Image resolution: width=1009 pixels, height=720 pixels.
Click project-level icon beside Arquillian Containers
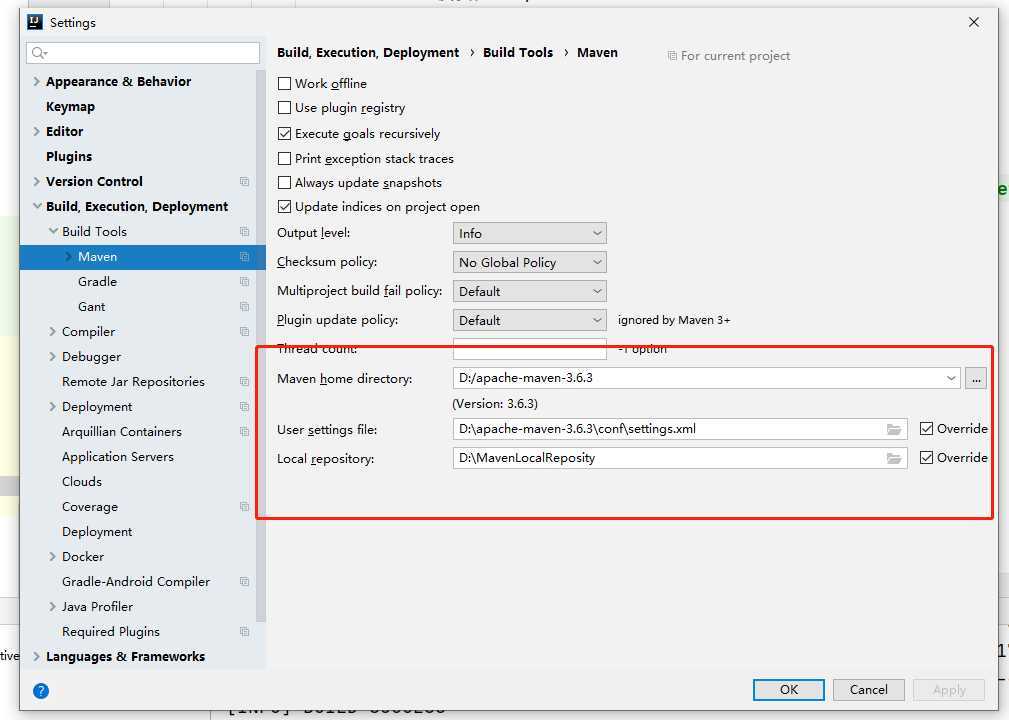[245, 432]
